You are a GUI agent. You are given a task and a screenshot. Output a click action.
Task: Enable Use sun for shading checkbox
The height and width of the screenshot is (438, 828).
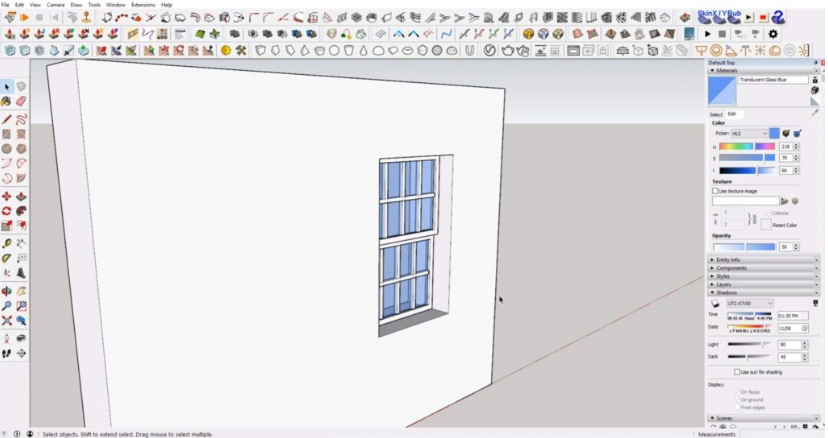point(737,372)
